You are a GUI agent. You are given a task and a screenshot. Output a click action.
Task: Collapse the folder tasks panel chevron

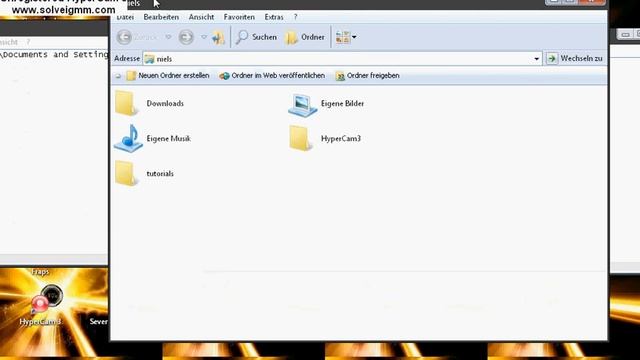(x=118, y=76)
